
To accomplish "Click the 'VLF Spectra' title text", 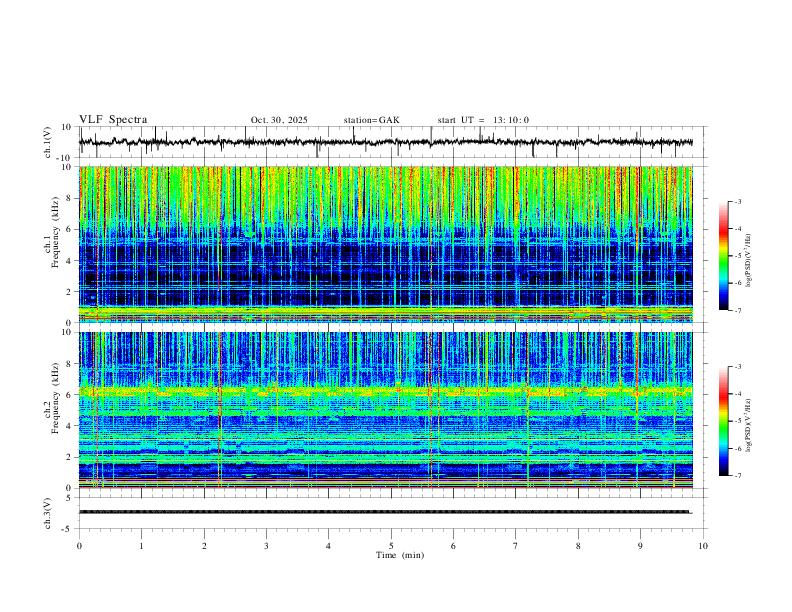I will pos(113,120).
